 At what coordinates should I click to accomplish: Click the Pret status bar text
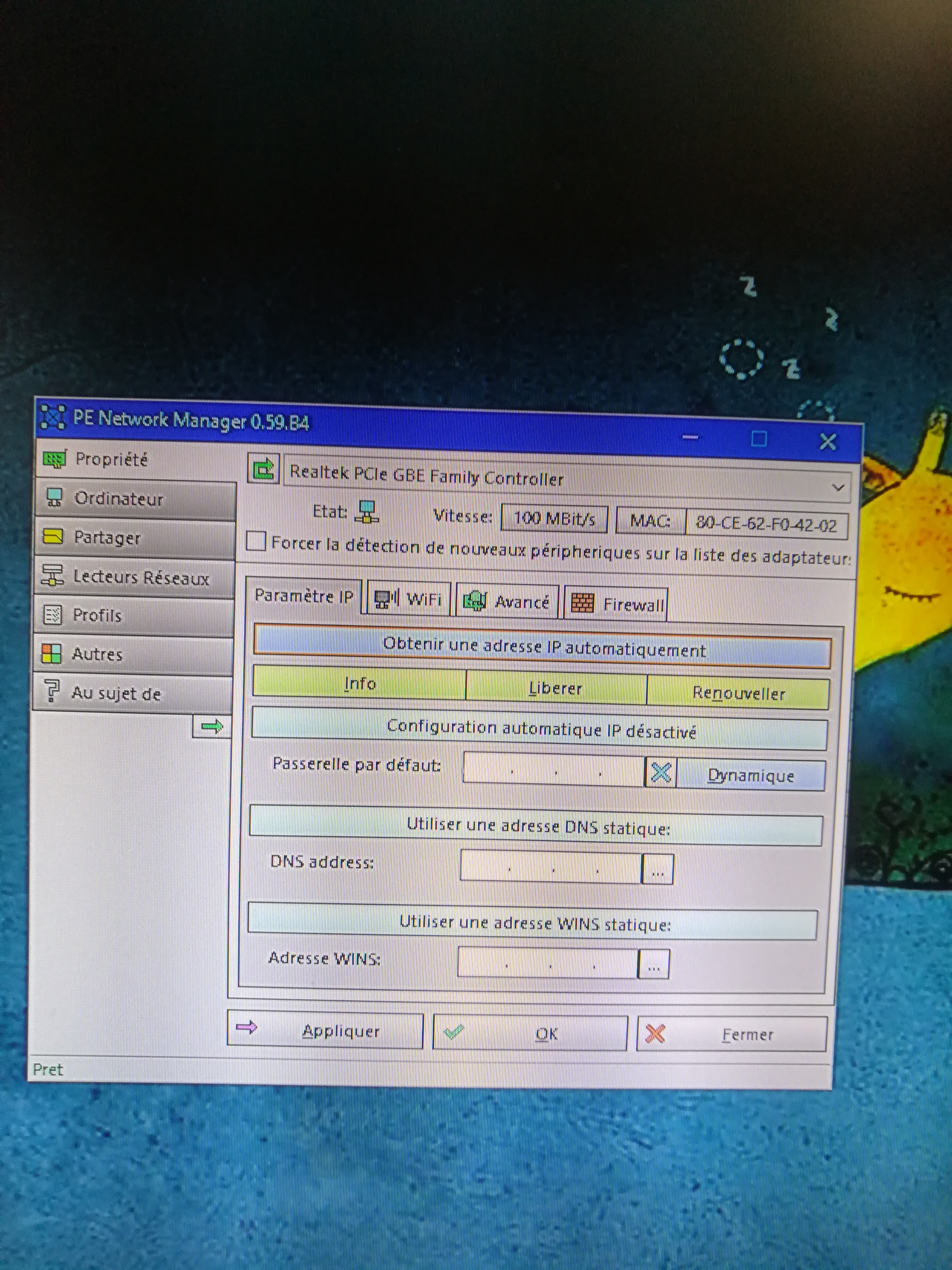[x=48, y=1069]
